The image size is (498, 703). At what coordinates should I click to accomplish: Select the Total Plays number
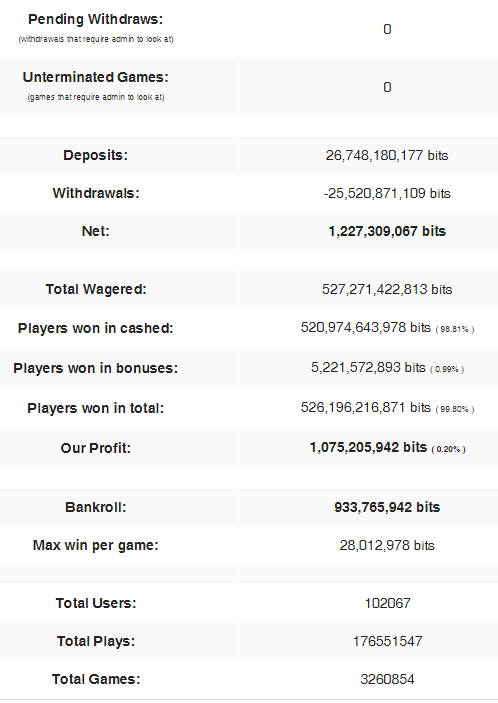point(387,641)
